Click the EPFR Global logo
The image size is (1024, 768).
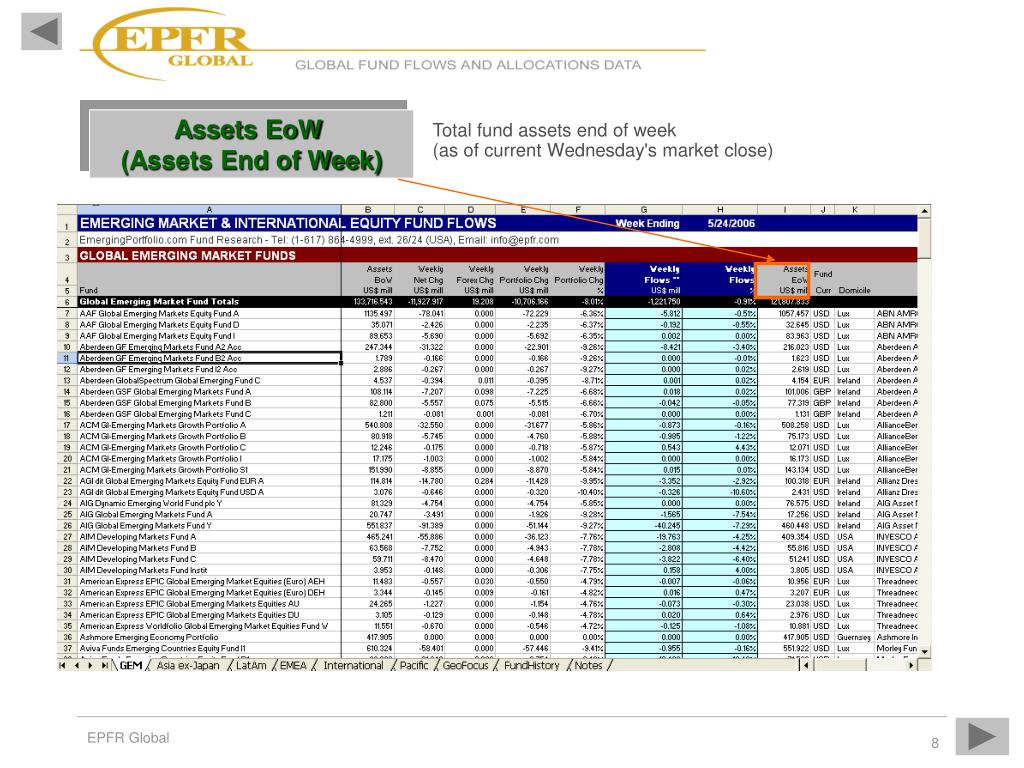[175, 43]
